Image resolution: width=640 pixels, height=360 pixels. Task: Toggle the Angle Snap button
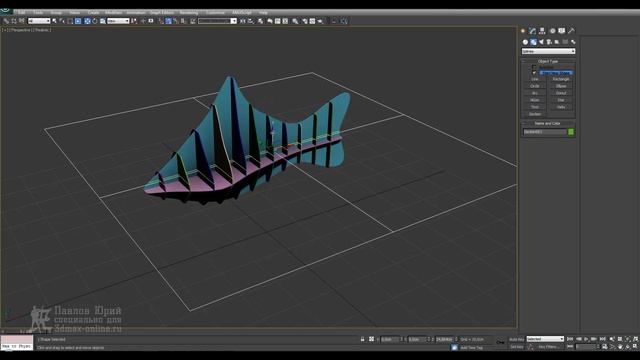(168, 21)
